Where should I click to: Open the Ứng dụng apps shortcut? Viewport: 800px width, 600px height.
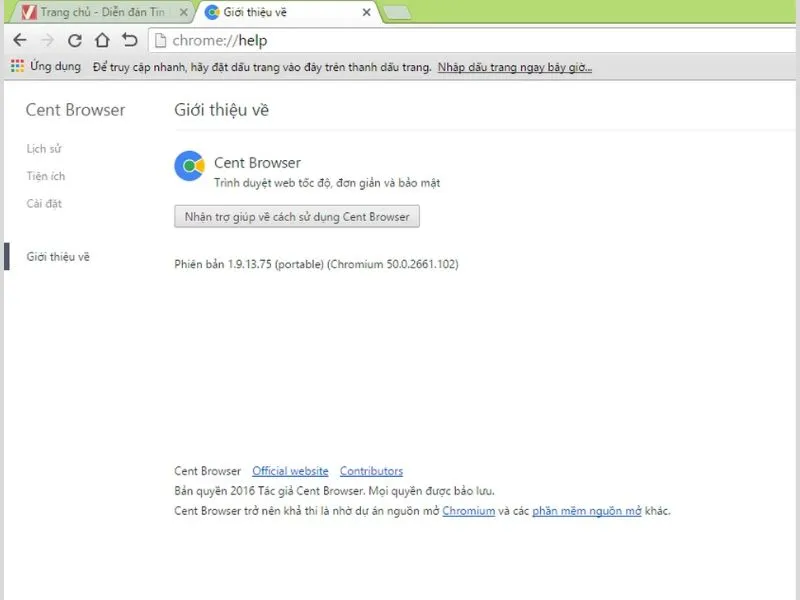[46, 66]
